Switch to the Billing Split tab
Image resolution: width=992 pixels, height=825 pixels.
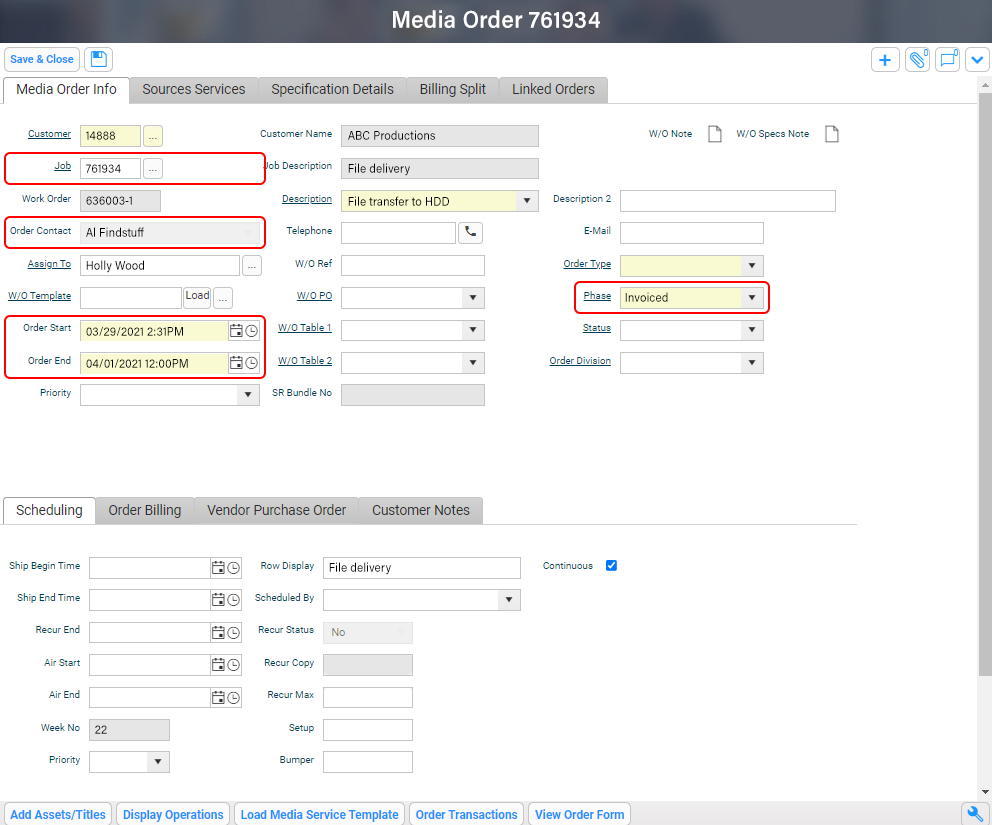click(451, 89)
